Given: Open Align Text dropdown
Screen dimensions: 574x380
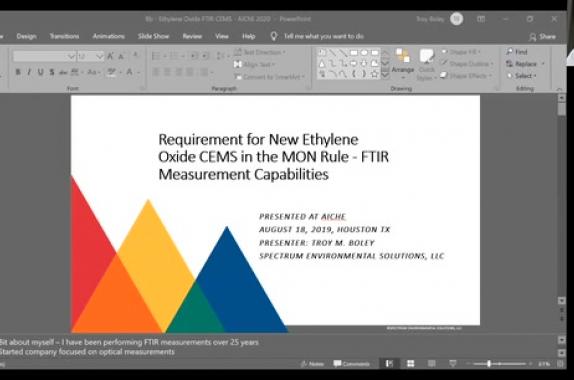Looking at the screenshot, I should click(255, 64).
